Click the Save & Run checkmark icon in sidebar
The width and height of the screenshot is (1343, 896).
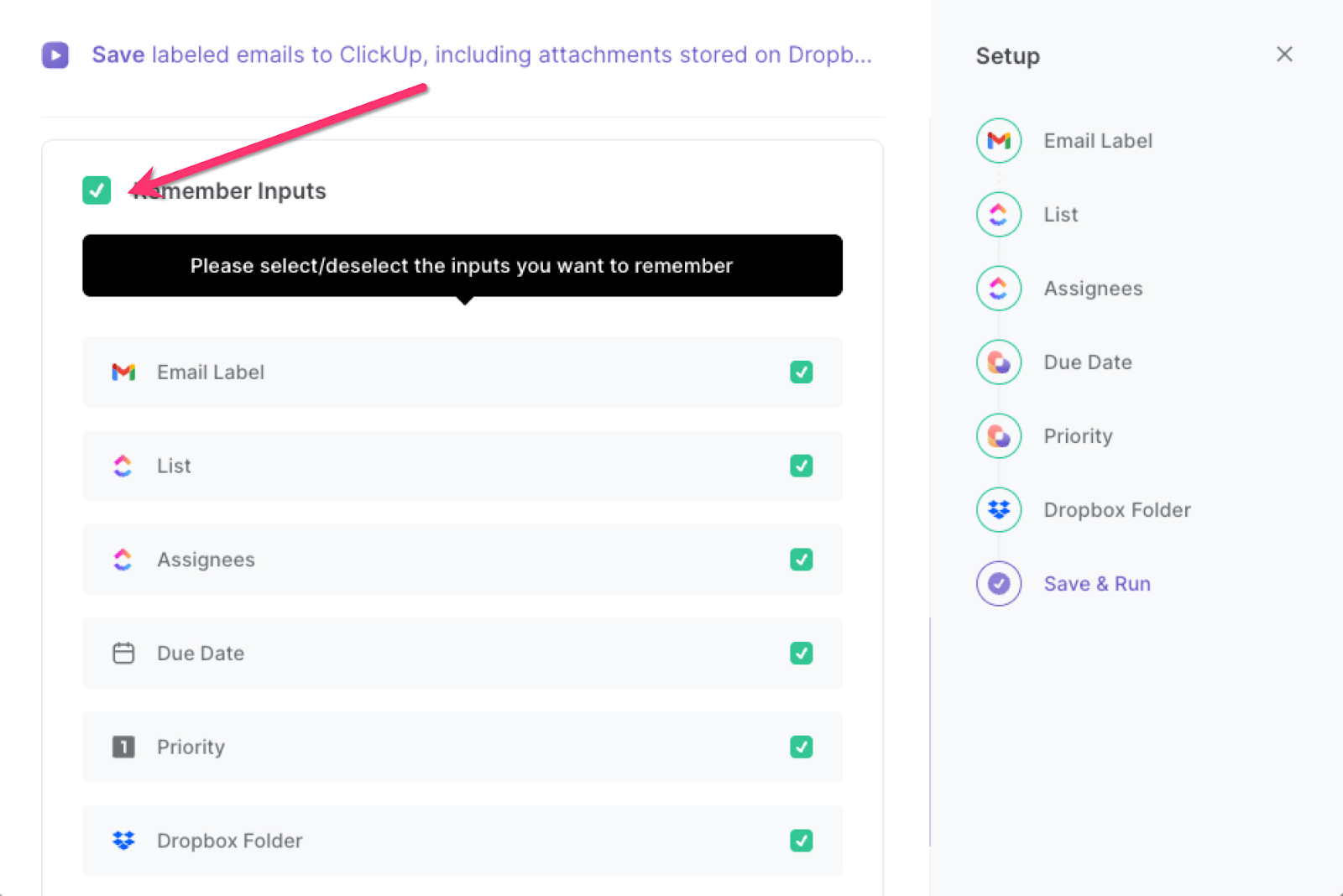(x=998, y=582)
